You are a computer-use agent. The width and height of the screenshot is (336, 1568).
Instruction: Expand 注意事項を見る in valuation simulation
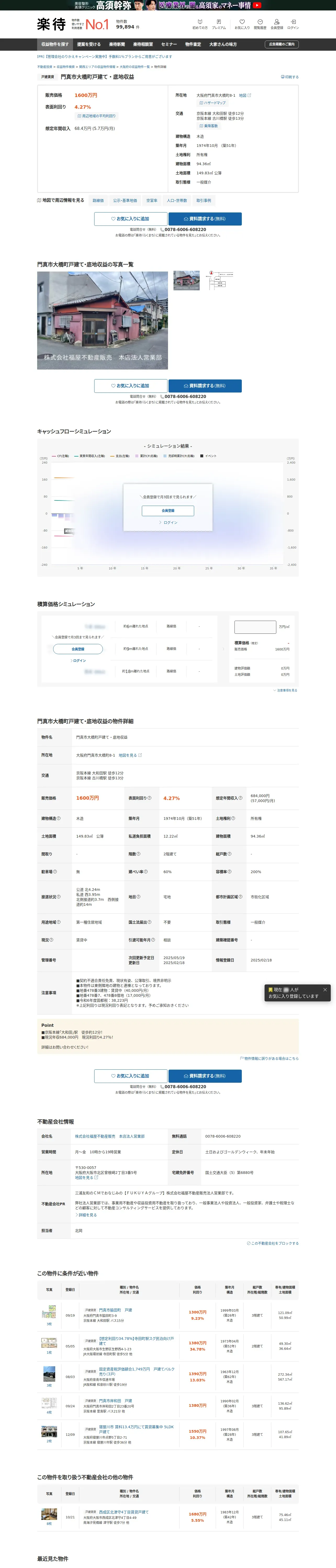(x=285, y=690)
